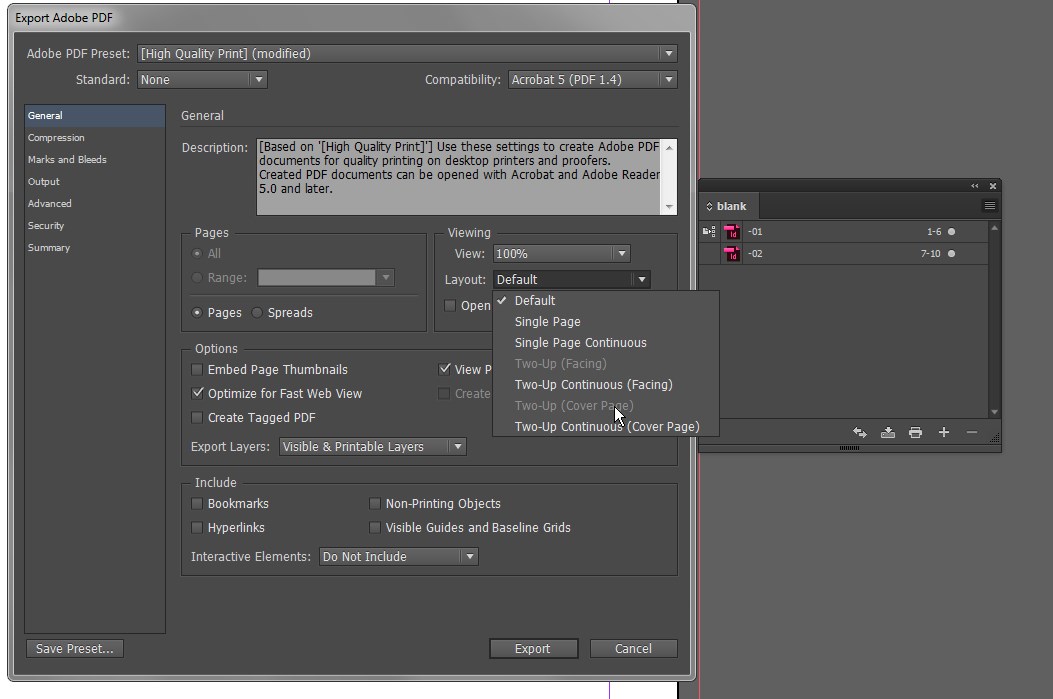Screen dimensions: 1053x699
Task: Choose Two-Up Continuous (Cover Page) layout
Action: [606, 426]
